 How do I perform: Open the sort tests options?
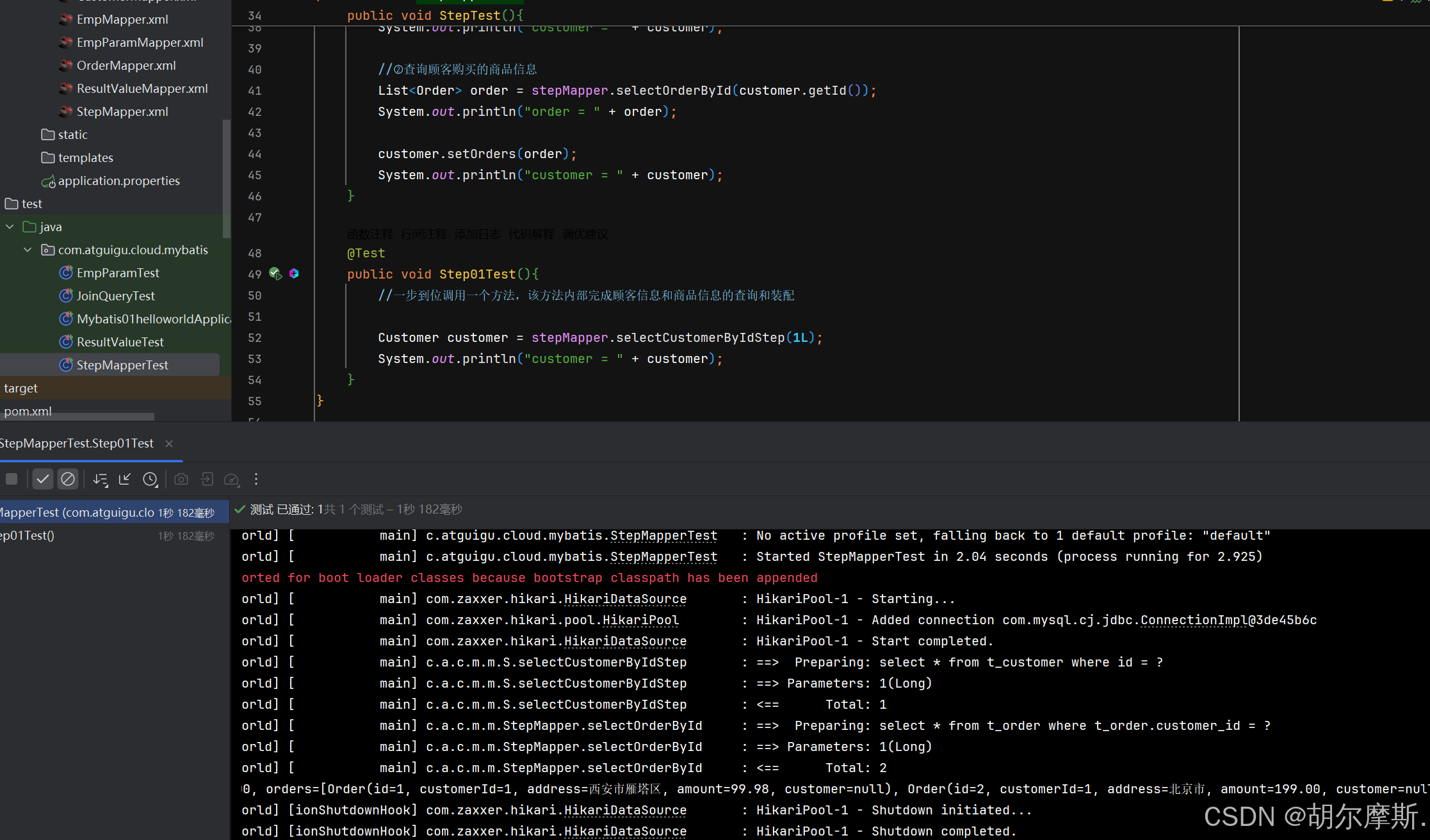(100, 479)
